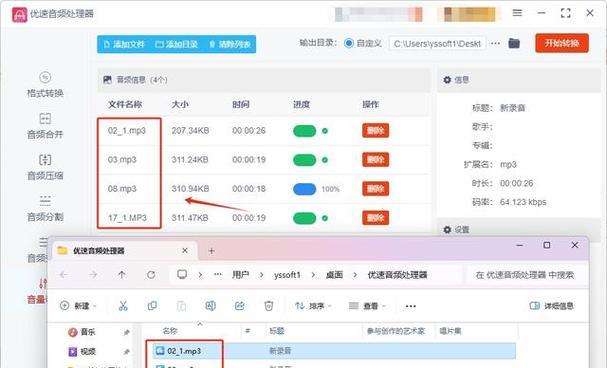The width and height of the screenshot is (607, 368).
Task: Delete the 02_1.mp3 row with 删除
Action: tap(376, 130)
